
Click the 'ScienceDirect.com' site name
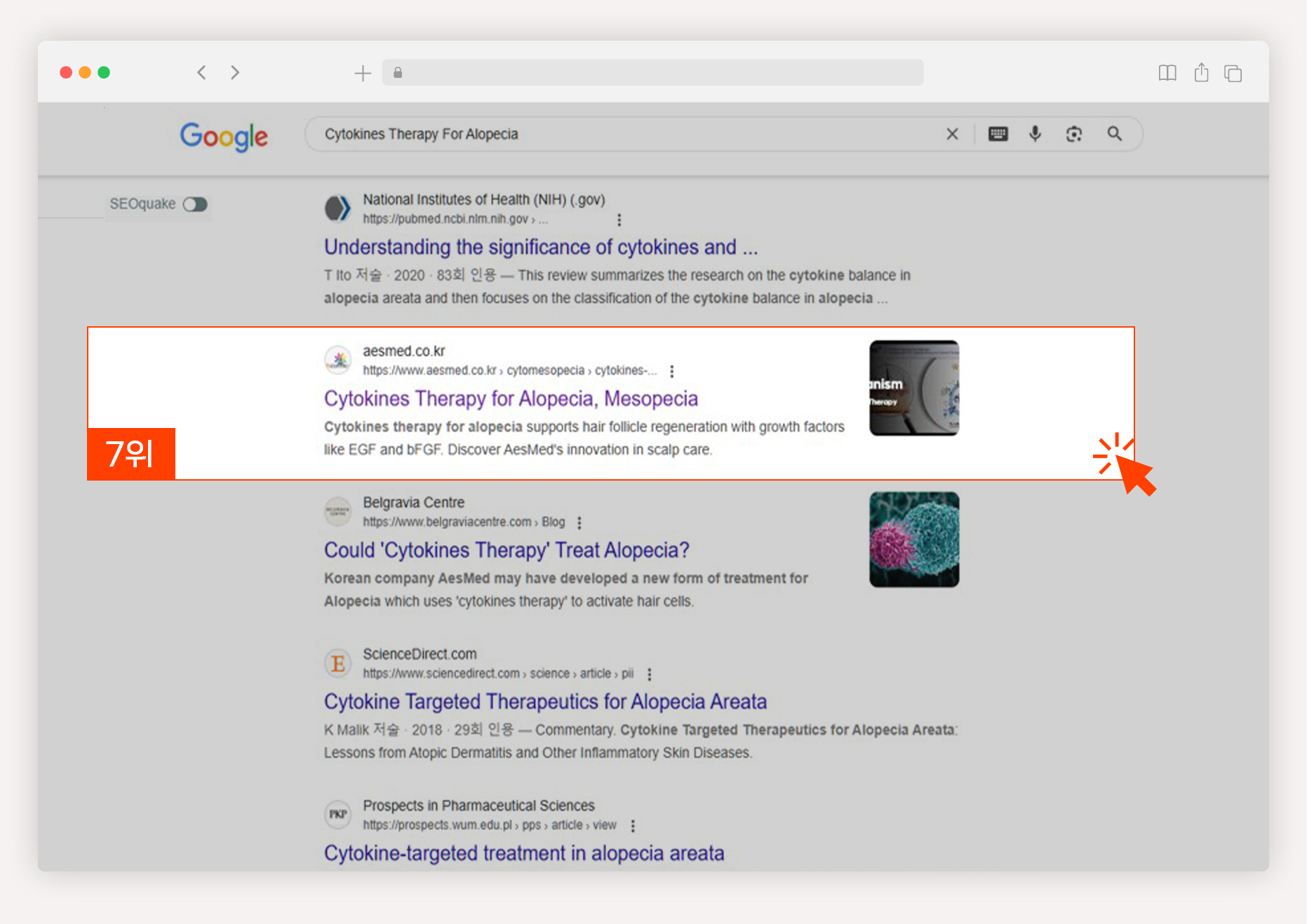(420, 654)
